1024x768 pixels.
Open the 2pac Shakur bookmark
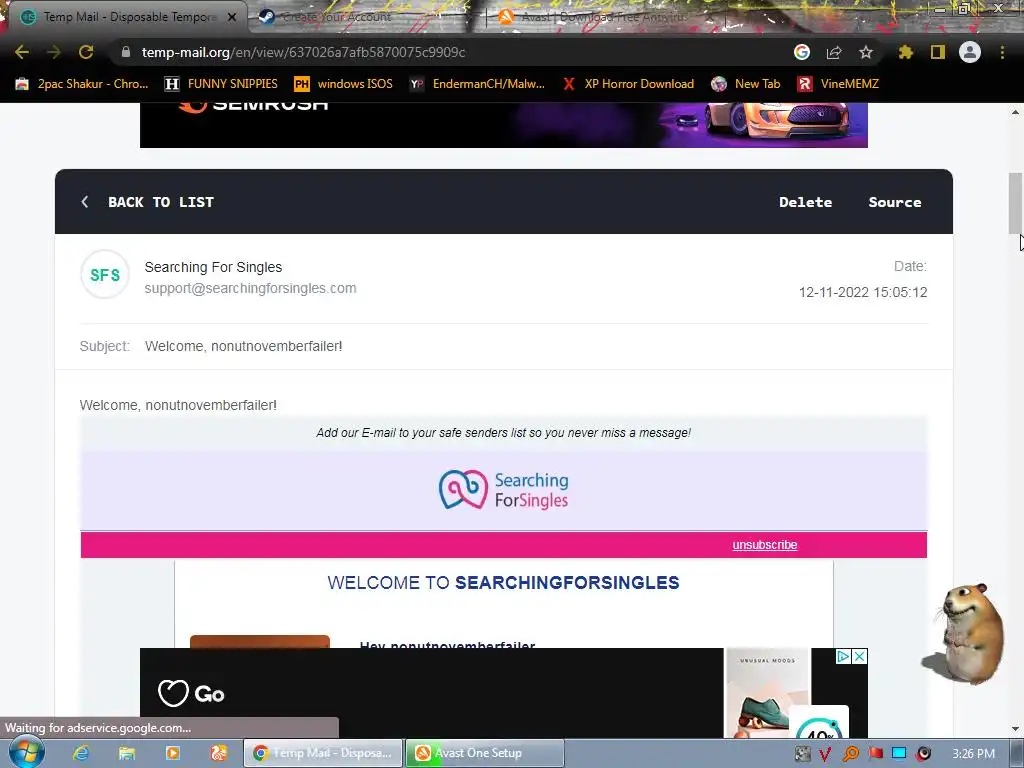pyautogui.click(x=82, y=84)
